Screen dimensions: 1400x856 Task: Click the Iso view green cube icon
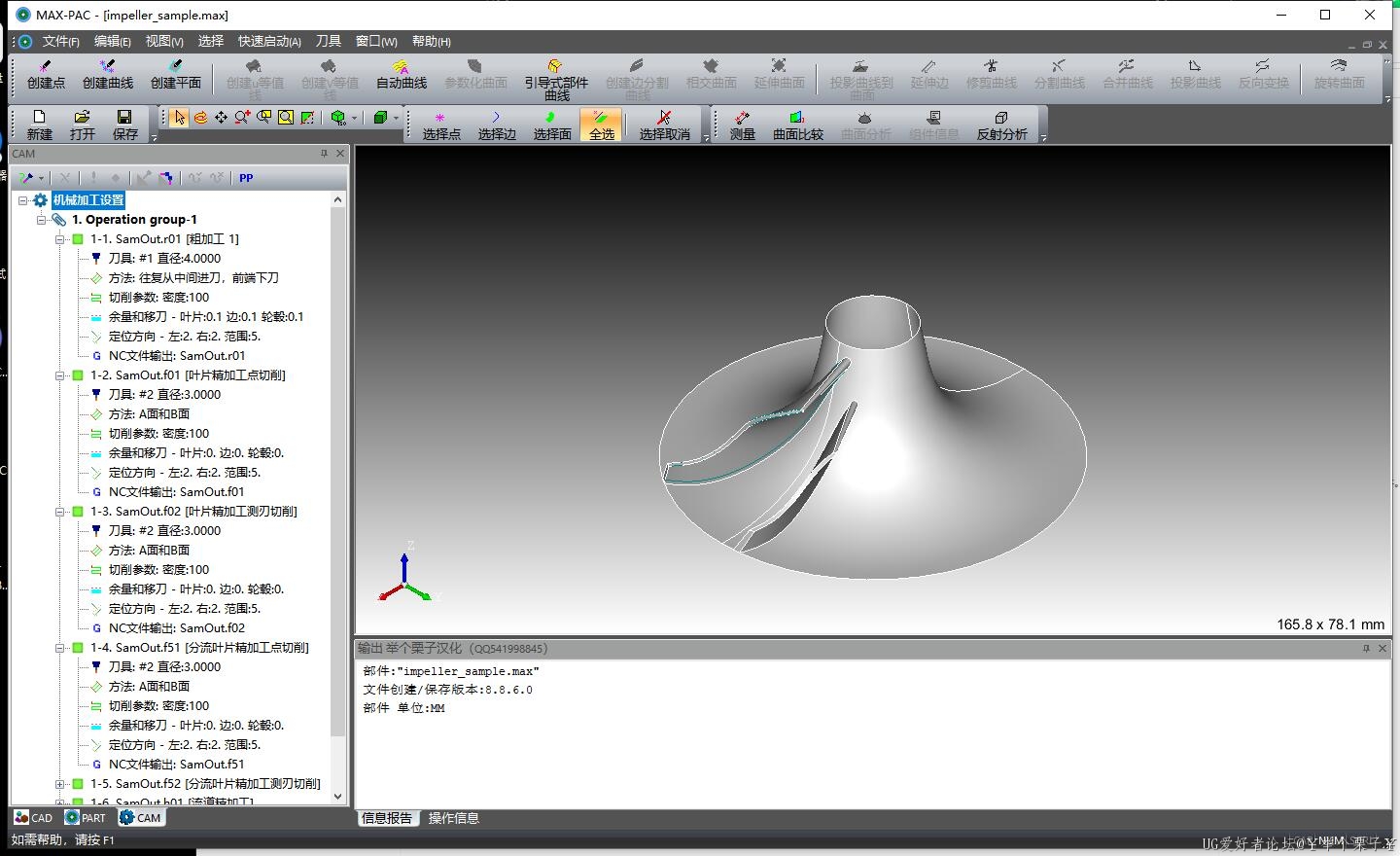pyautogui.click(x=338, y=118)
